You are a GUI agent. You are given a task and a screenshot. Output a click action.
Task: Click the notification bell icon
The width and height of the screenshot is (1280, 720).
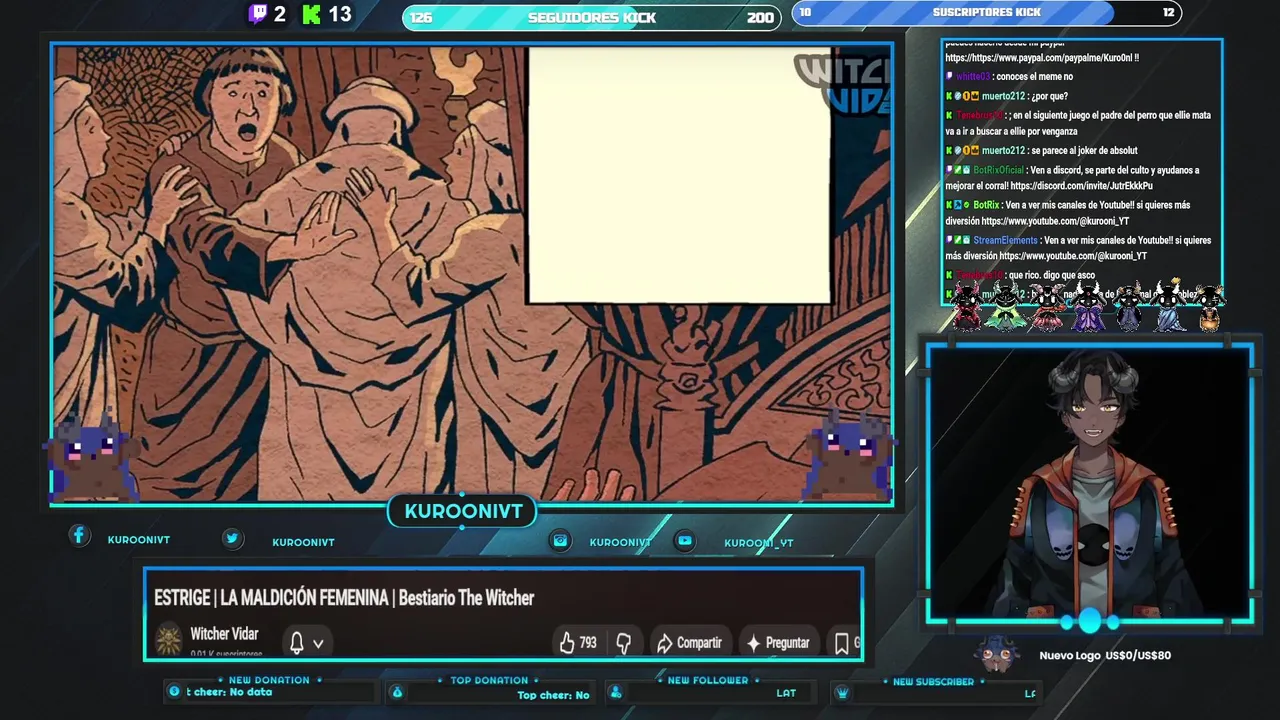point(297,643)
